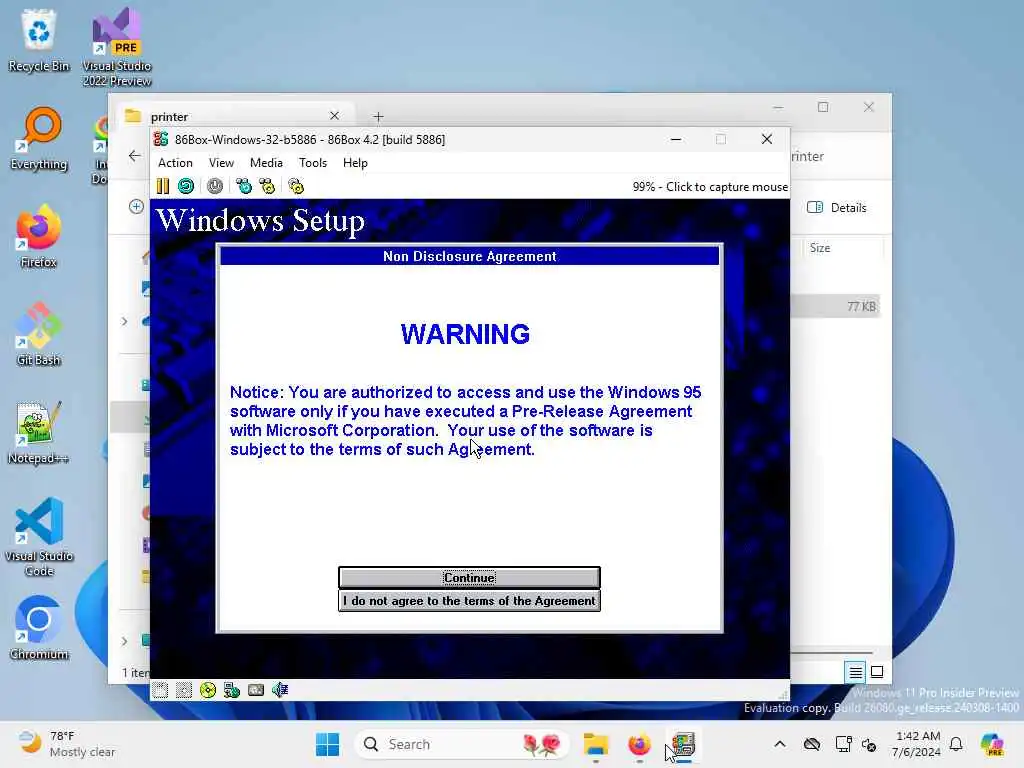This screenshot has width=1024, height=768.
Task: Click Continue in the Non Disclosure Agreement
Action: coord(469,577)
